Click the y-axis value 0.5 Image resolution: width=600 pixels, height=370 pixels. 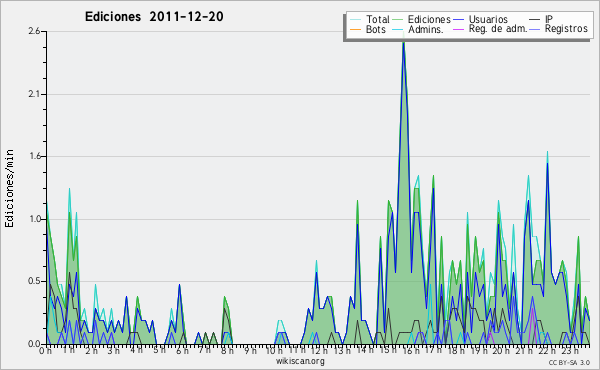coord(34,282)
